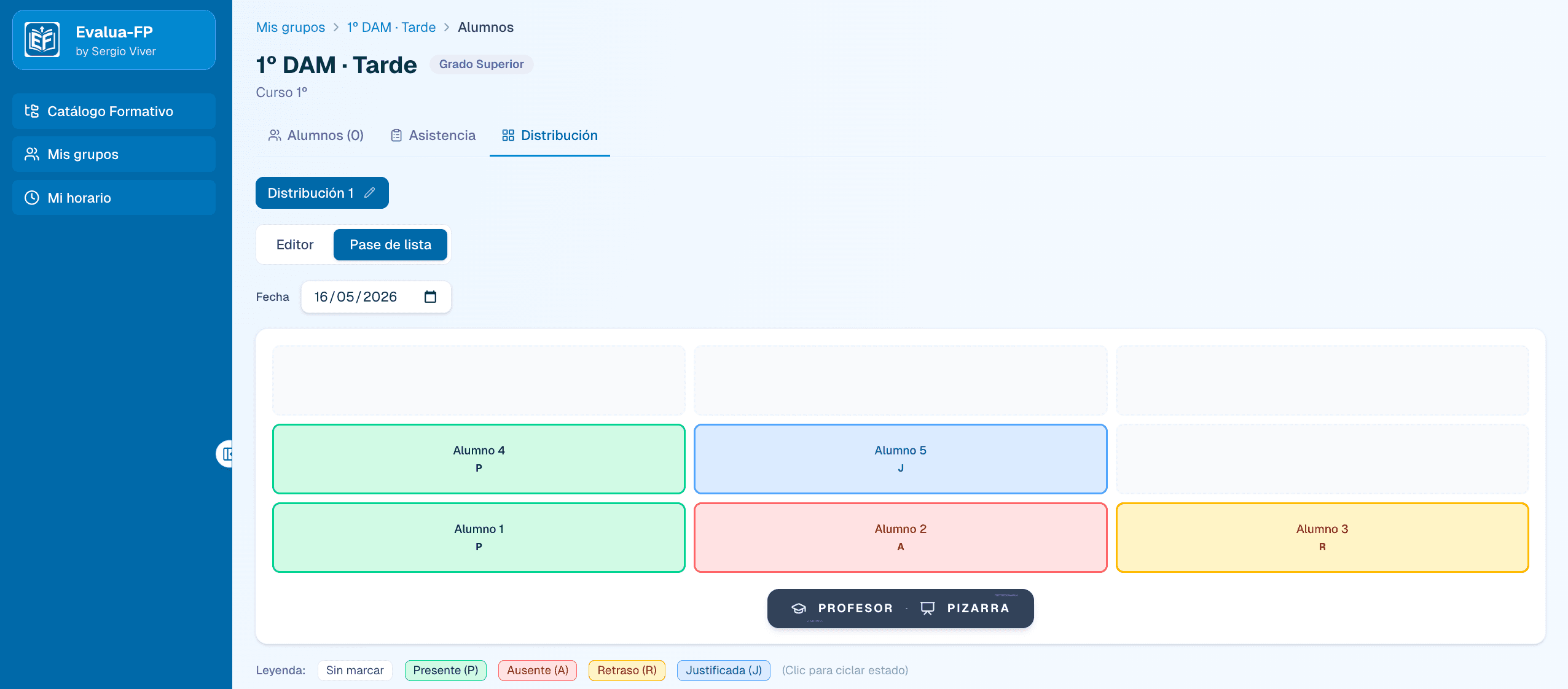The height and width of the screenshot is (689, 1568).
Task: Click the yellow Retraso (R) legend chip
Action: (x=627, y=670)
